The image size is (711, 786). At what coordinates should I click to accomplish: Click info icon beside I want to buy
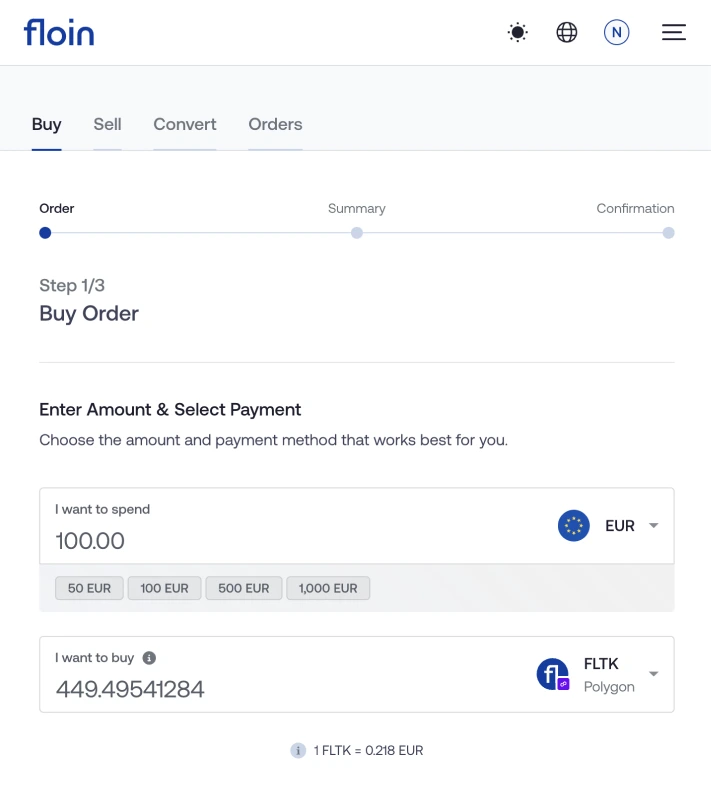[149, 658]
